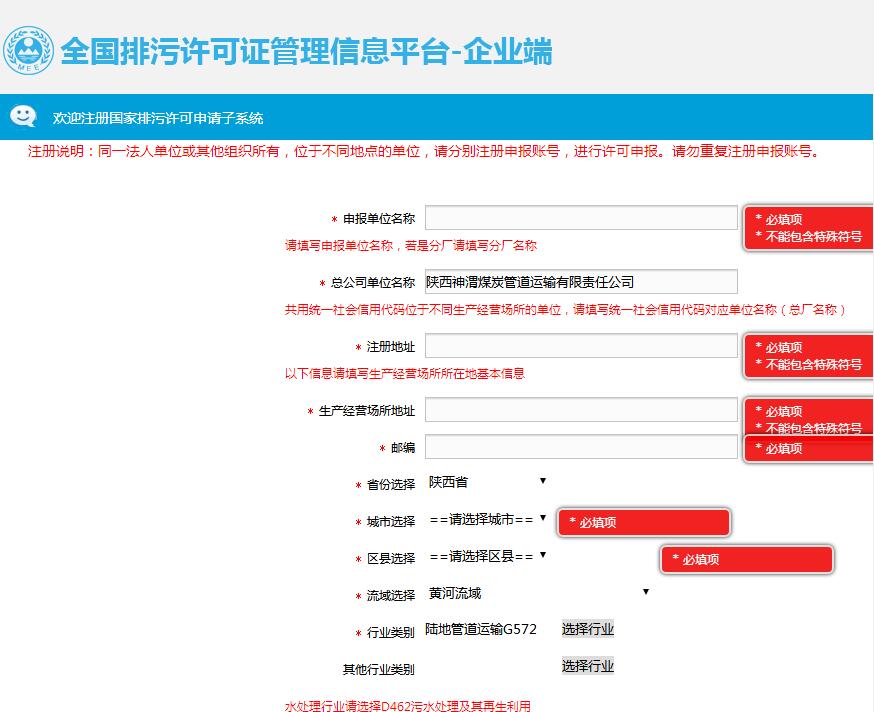Click the 陆地管道运输G572 industry value
Screen dimensions: 874x712
[481, 629]
